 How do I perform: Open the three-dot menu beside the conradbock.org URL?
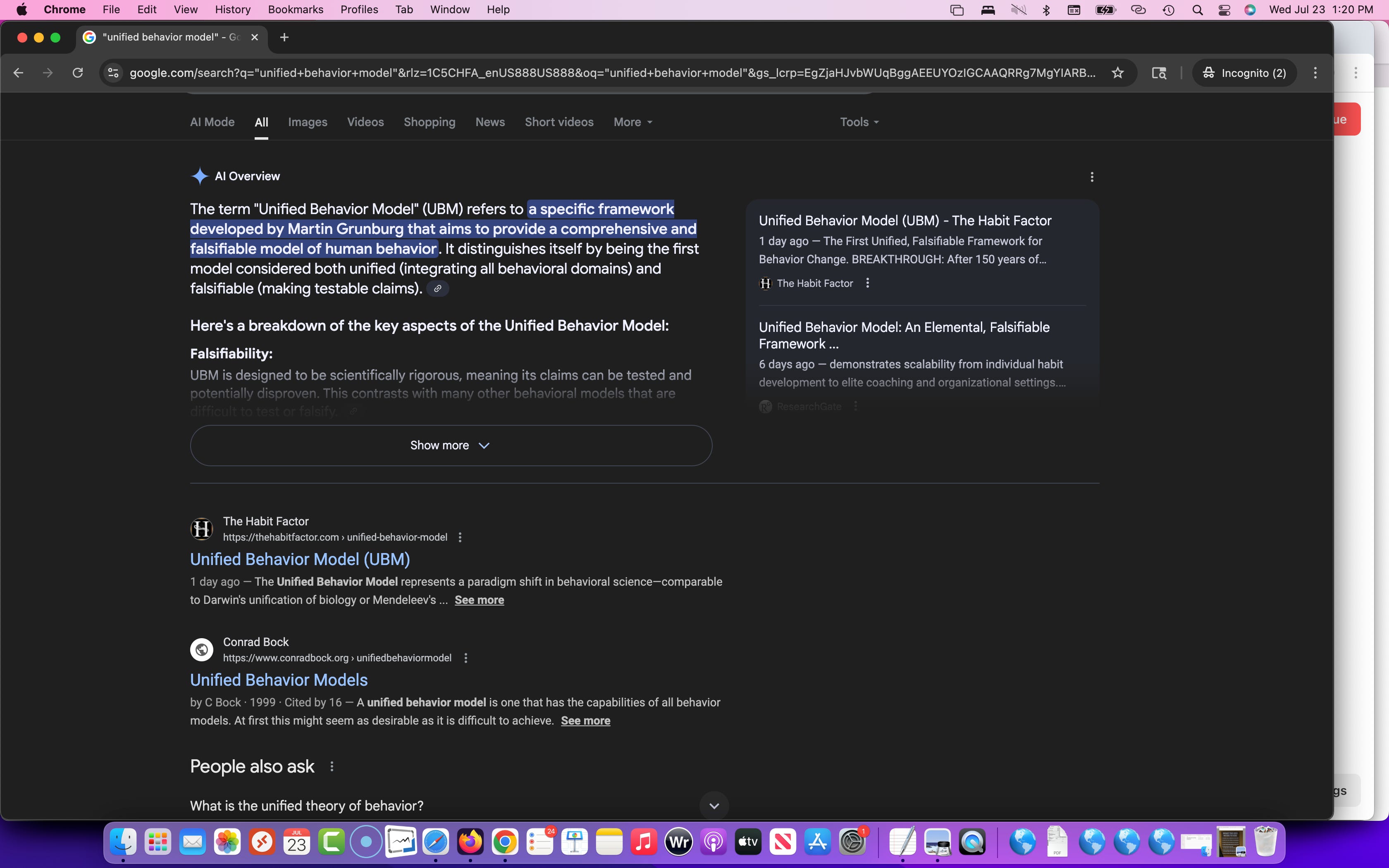coord(465,658)
